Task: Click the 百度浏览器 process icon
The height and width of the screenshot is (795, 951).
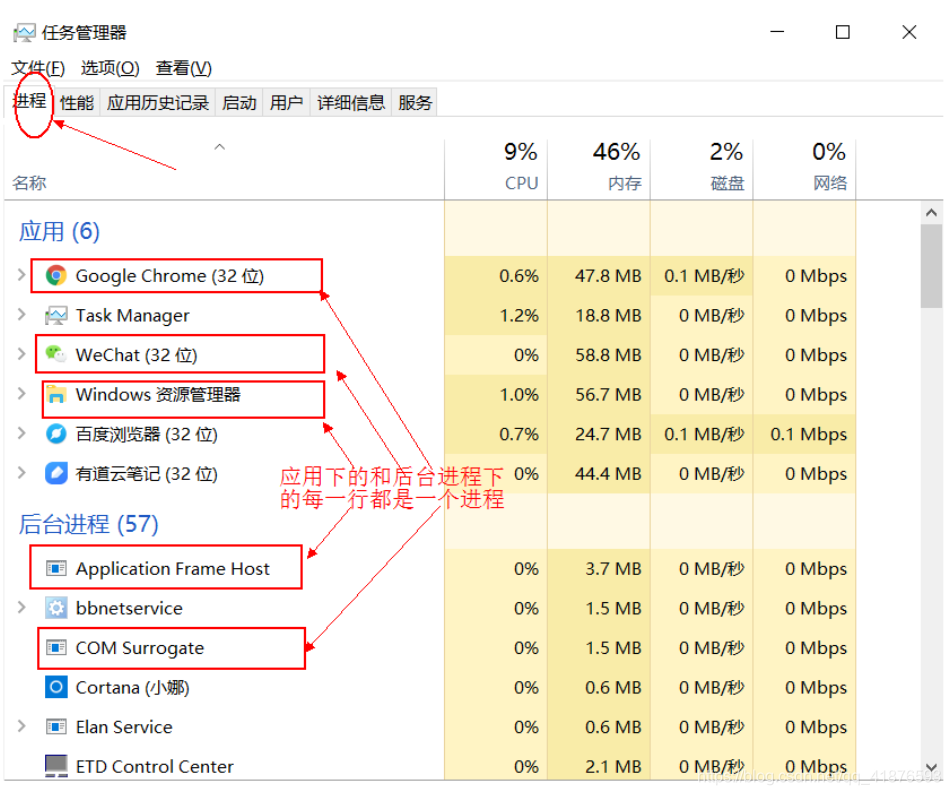Action: [56, 434]
